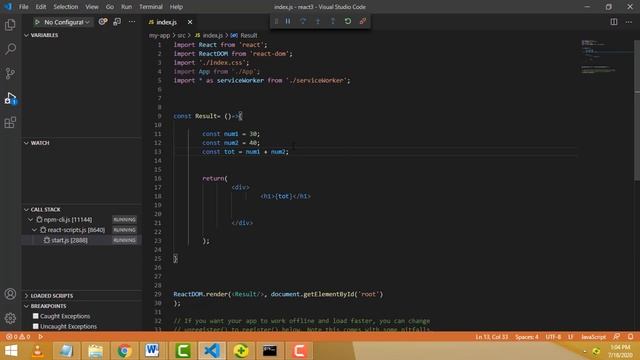Open File Explorer from taskbar

tap(96, 351)
